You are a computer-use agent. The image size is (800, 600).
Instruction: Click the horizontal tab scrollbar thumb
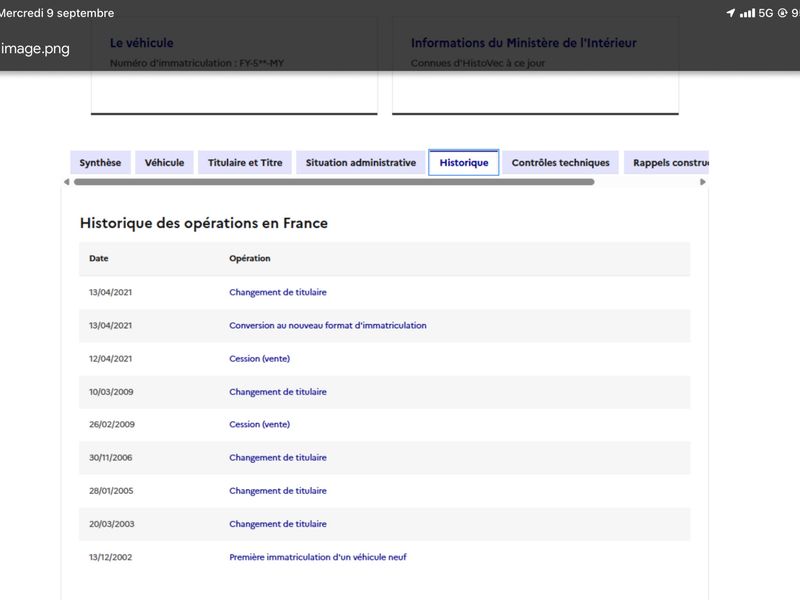(334, 182)
